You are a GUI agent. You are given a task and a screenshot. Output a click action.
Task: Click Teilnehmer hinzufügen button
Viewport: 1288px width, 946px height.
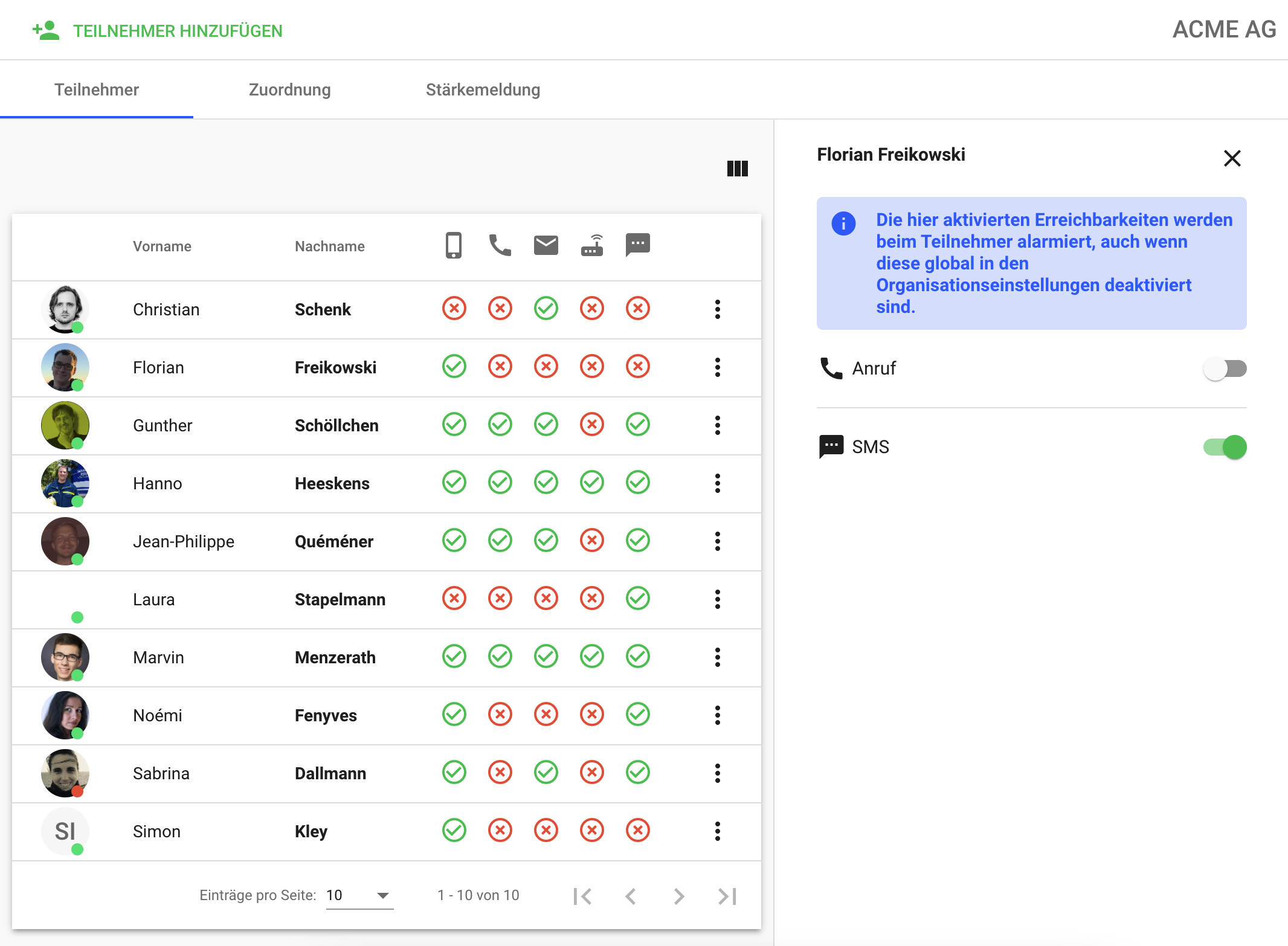point(177,31)
